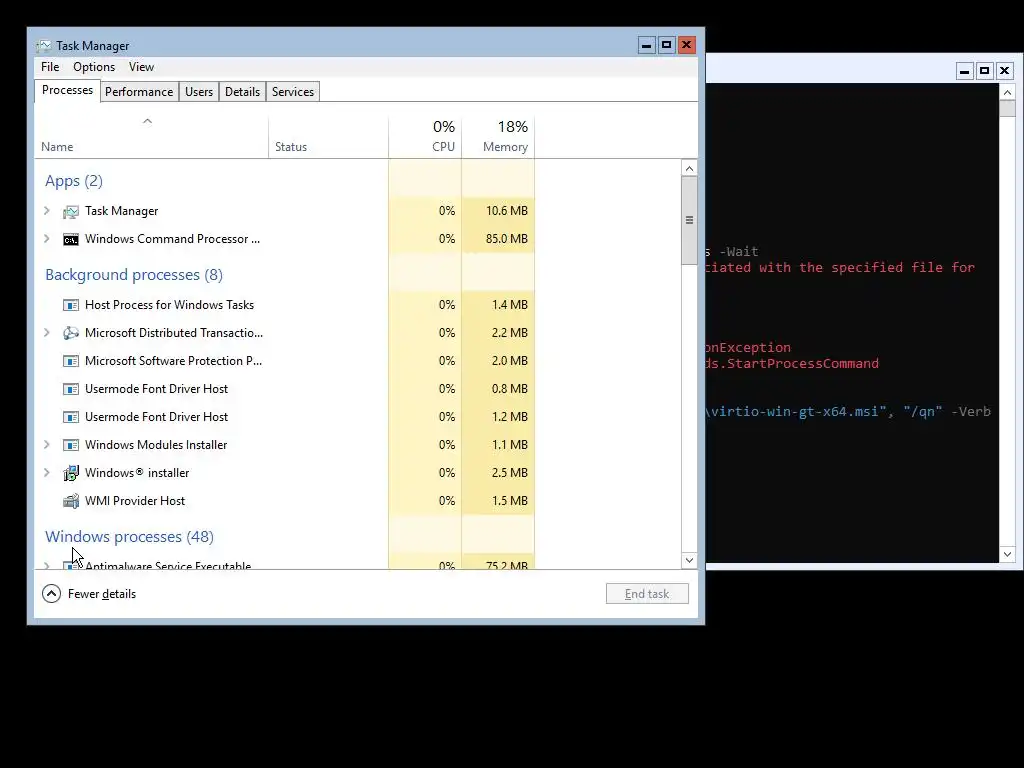
Task: Expand the Windows installer process entry
Action: pos(46,472)
